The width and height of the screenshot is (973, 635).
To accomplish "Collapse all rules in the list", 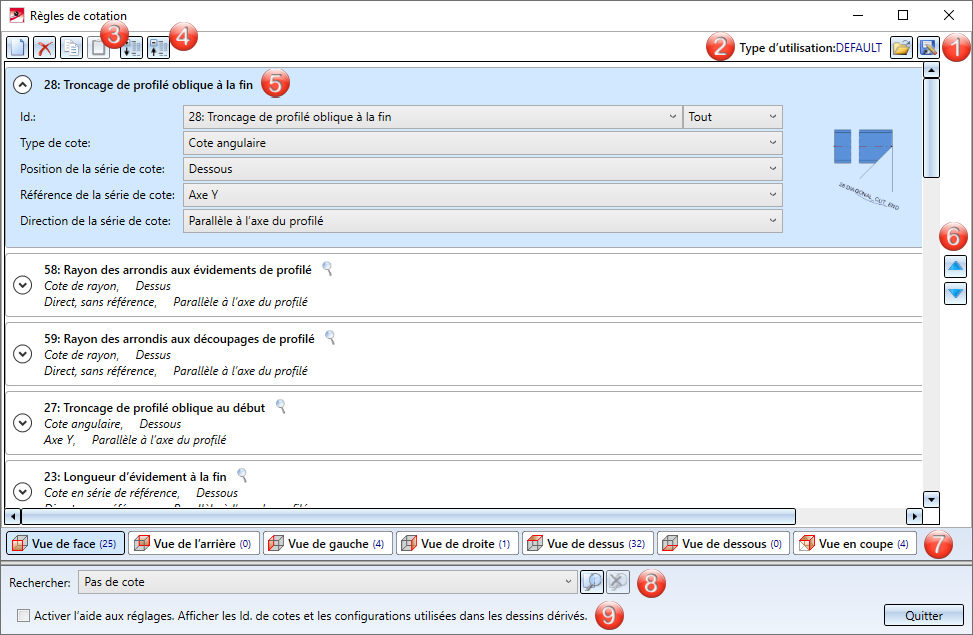I will [x=158, y=47].
